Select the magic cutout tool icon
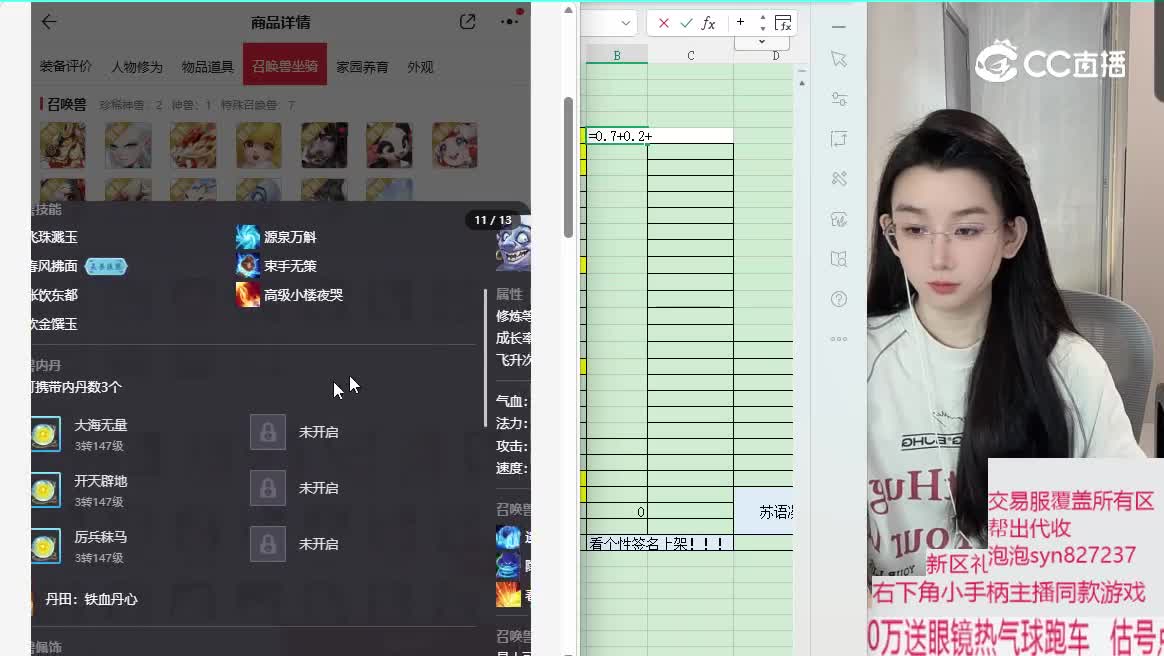 (x=838, y=180)
